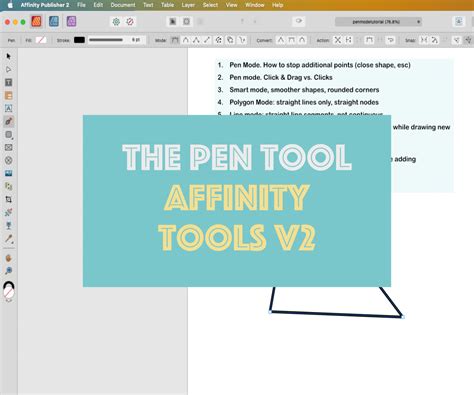474x395 pixels.
Task: Toggle the last Mode group icon
Action: [242, 40]
